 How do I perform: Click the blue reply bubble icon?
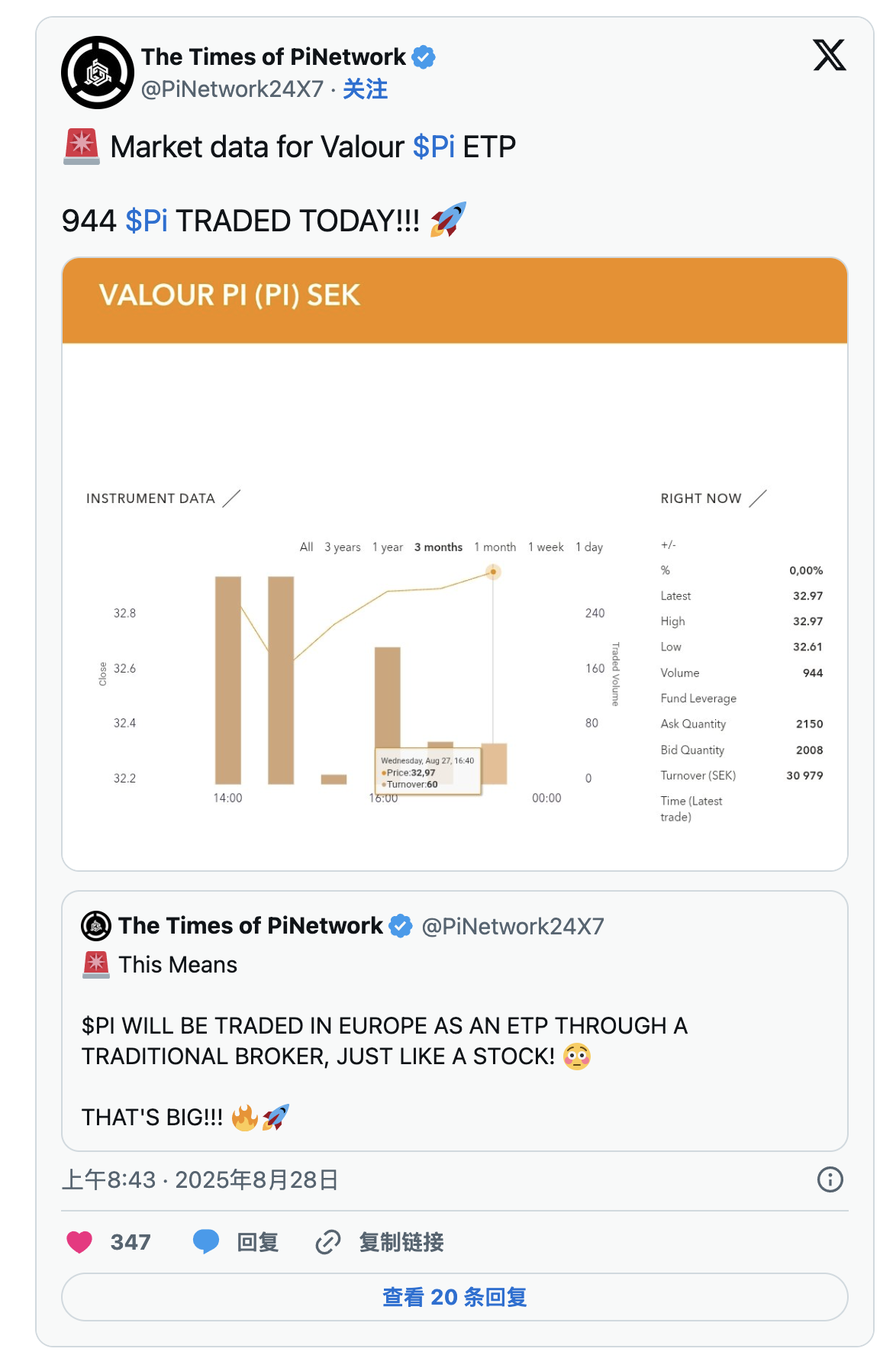pos(206,1242)
